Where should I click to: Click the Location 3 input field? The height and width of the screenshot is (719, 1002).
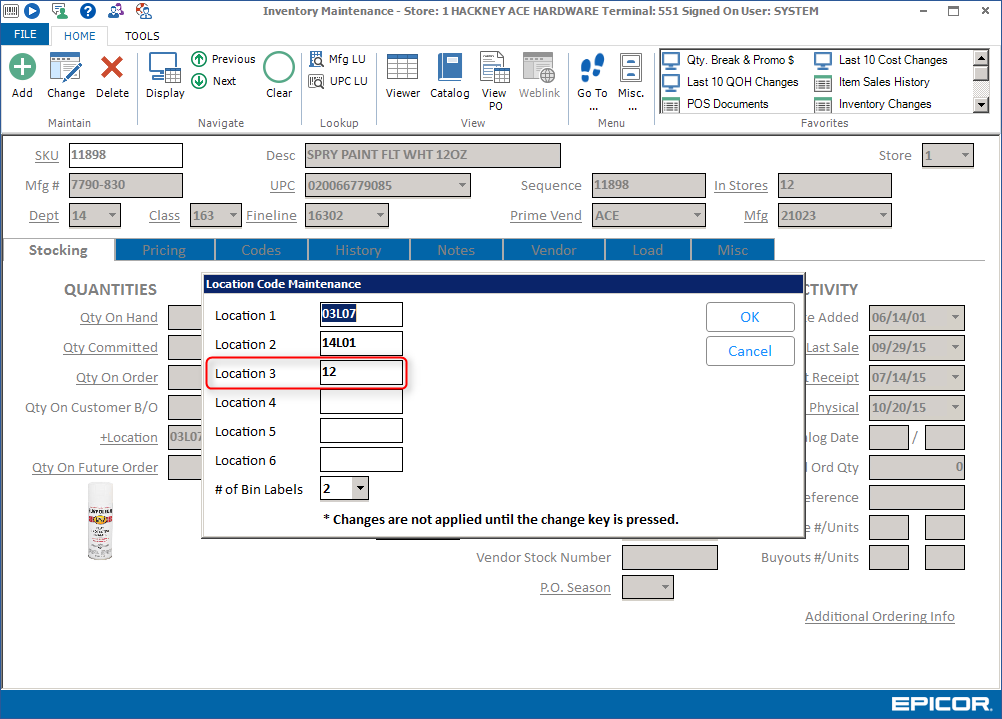[362, 373]
